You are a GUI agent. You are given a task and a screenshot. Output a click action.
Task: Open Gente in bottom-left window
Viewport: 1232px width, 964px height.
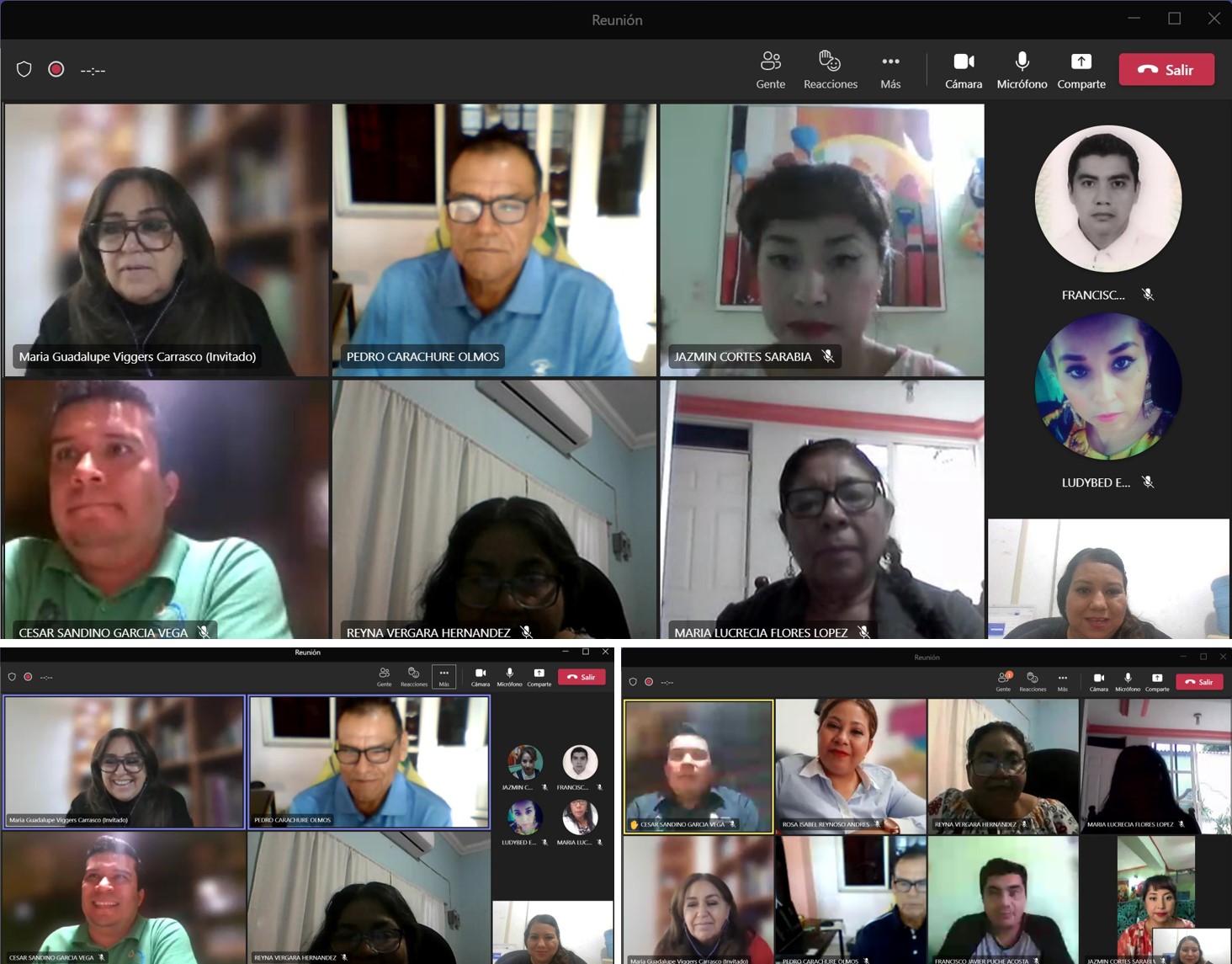tap(384, 677)
